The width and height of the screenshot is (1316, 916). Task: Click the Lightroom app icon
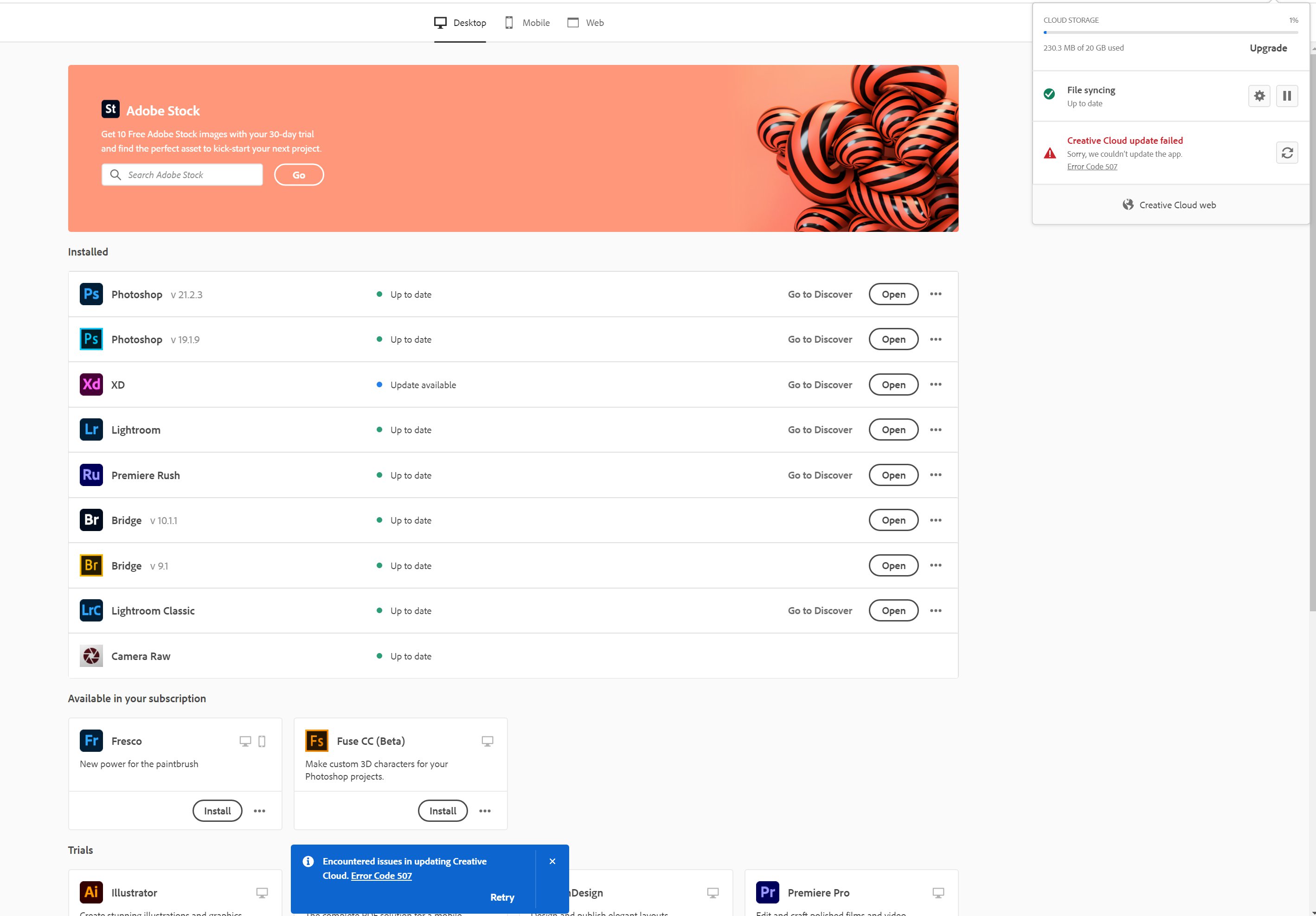91,429
